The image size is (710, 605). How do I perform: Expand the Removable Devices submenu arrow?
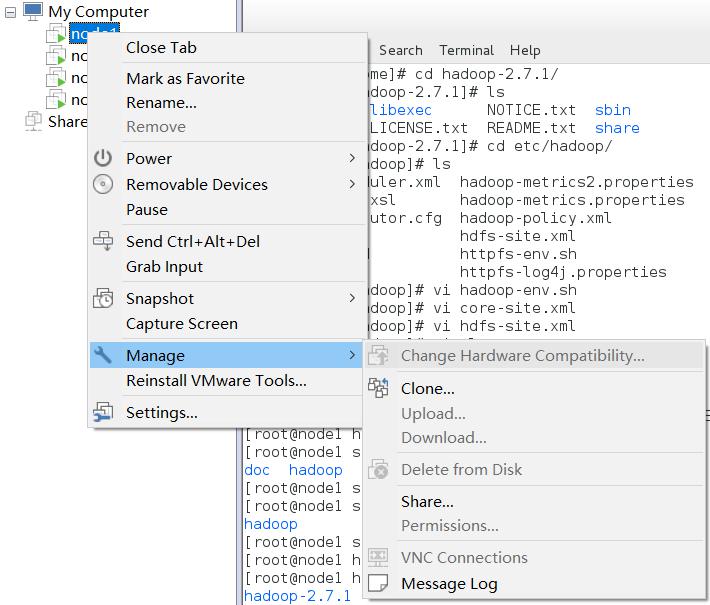352,184
